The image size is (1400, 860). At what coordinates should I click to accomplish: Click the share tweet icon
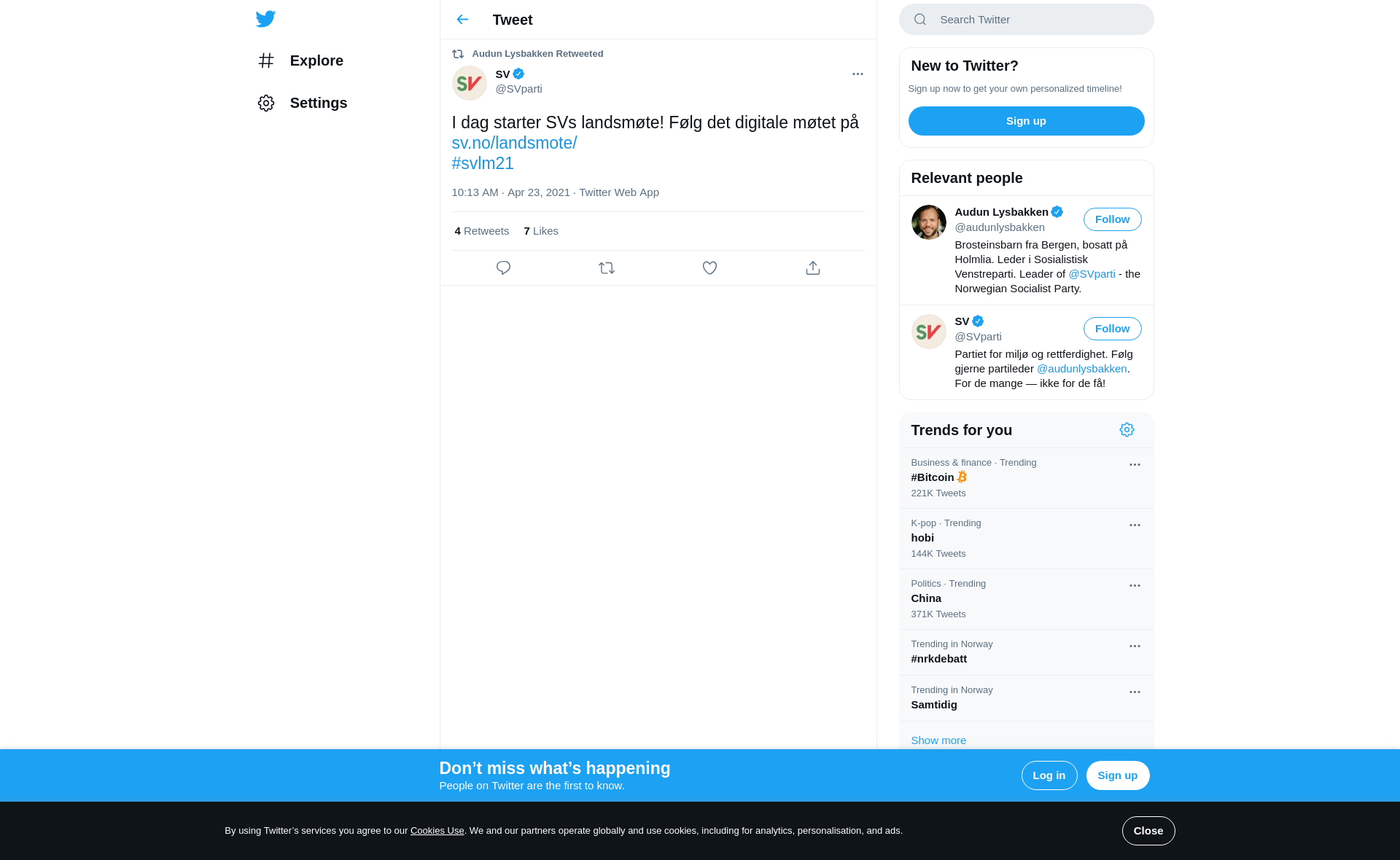813,268
